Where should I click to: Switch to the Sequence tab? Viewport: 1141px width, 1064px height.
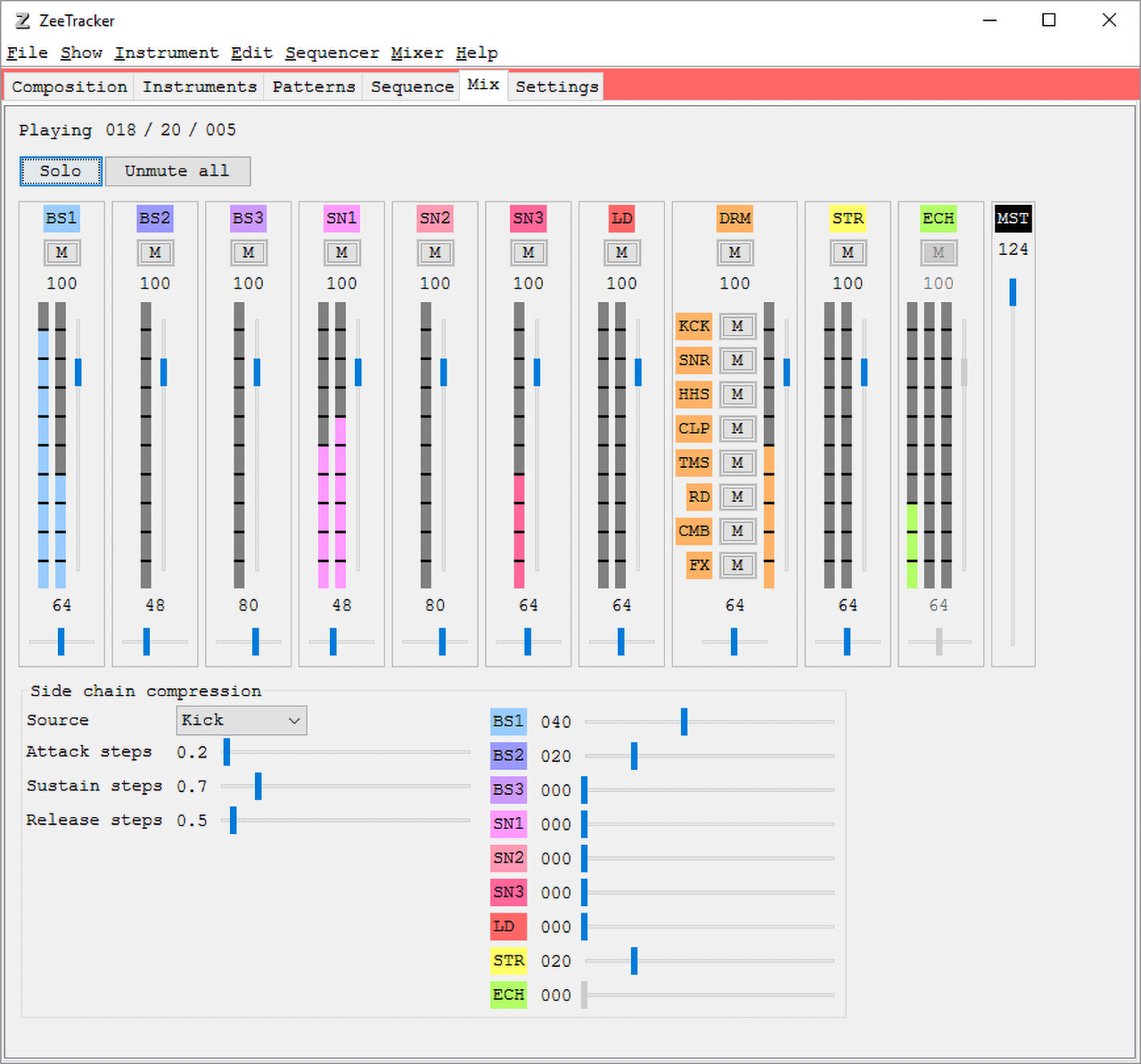(x=413, y=86)
